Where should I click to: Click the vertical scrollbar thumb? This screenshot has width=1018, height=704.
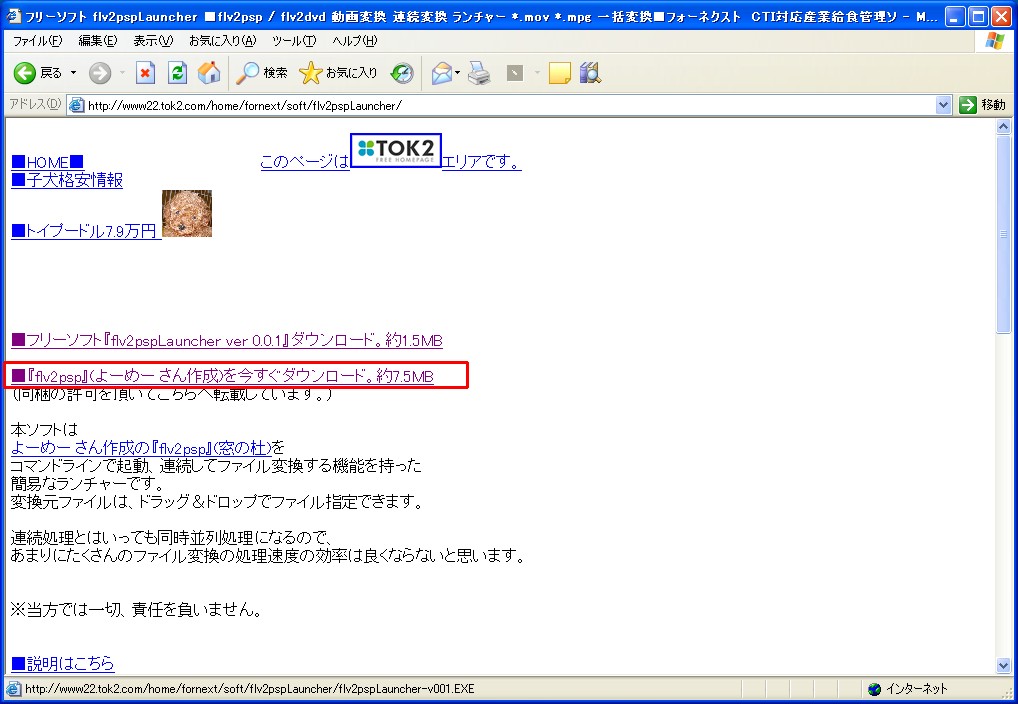(1003, 234)
